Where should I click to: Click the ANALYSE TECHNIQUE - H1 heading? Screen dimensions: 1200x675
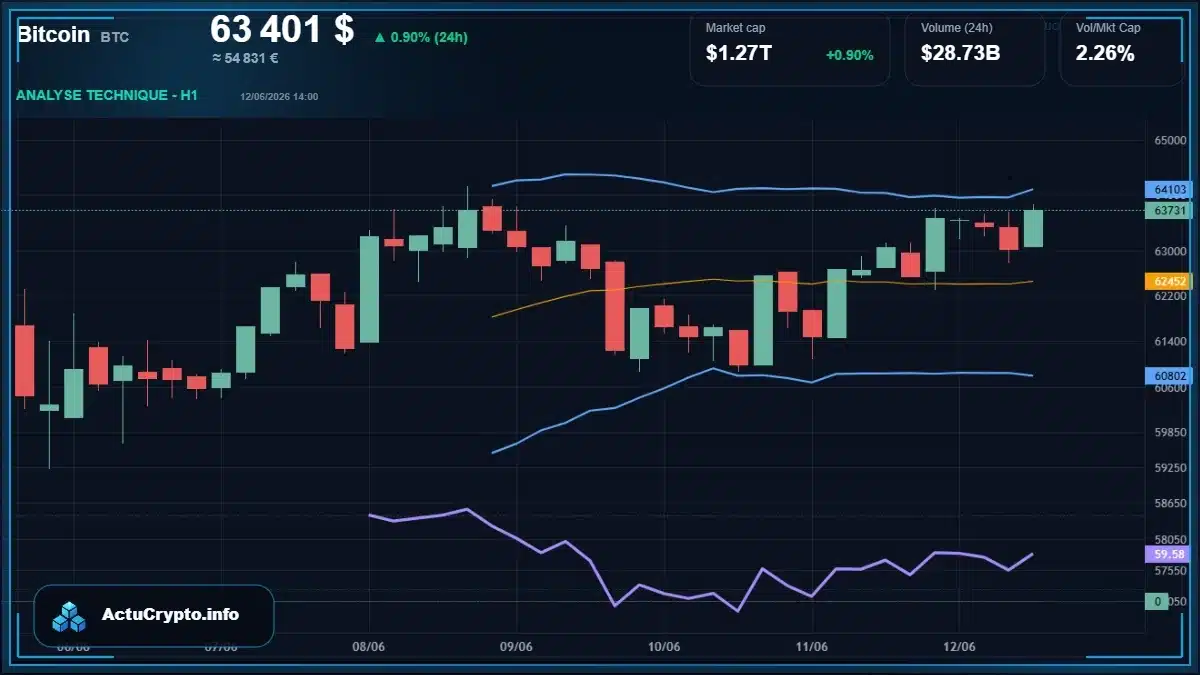(107, 95)
